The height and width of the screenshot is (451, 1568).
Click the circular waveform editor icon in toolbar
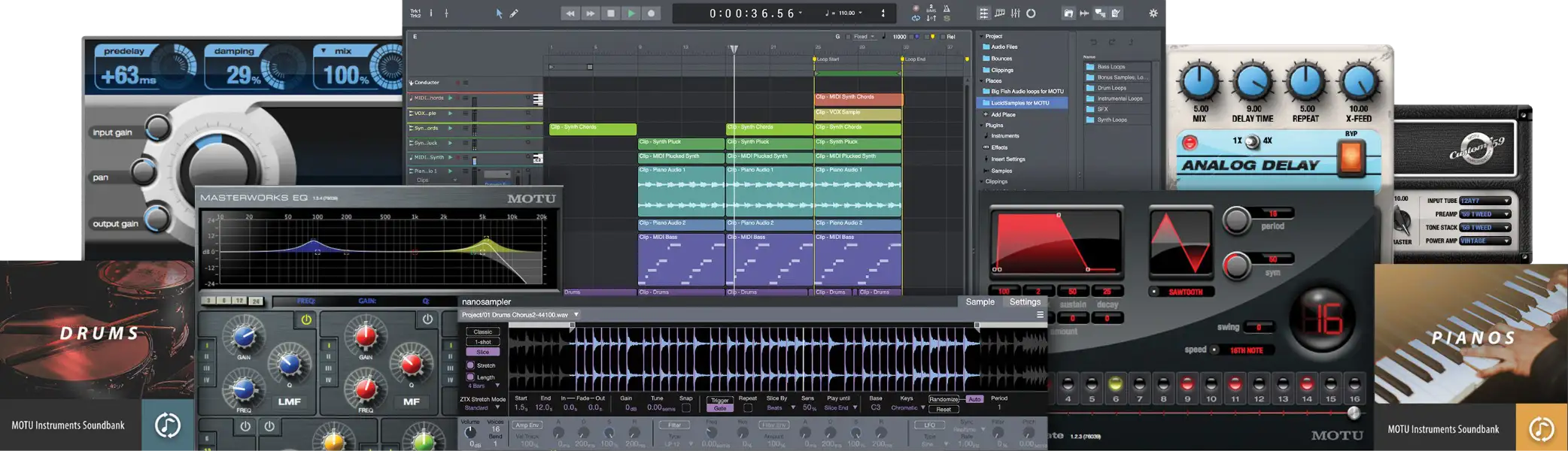pos(1031,13)
